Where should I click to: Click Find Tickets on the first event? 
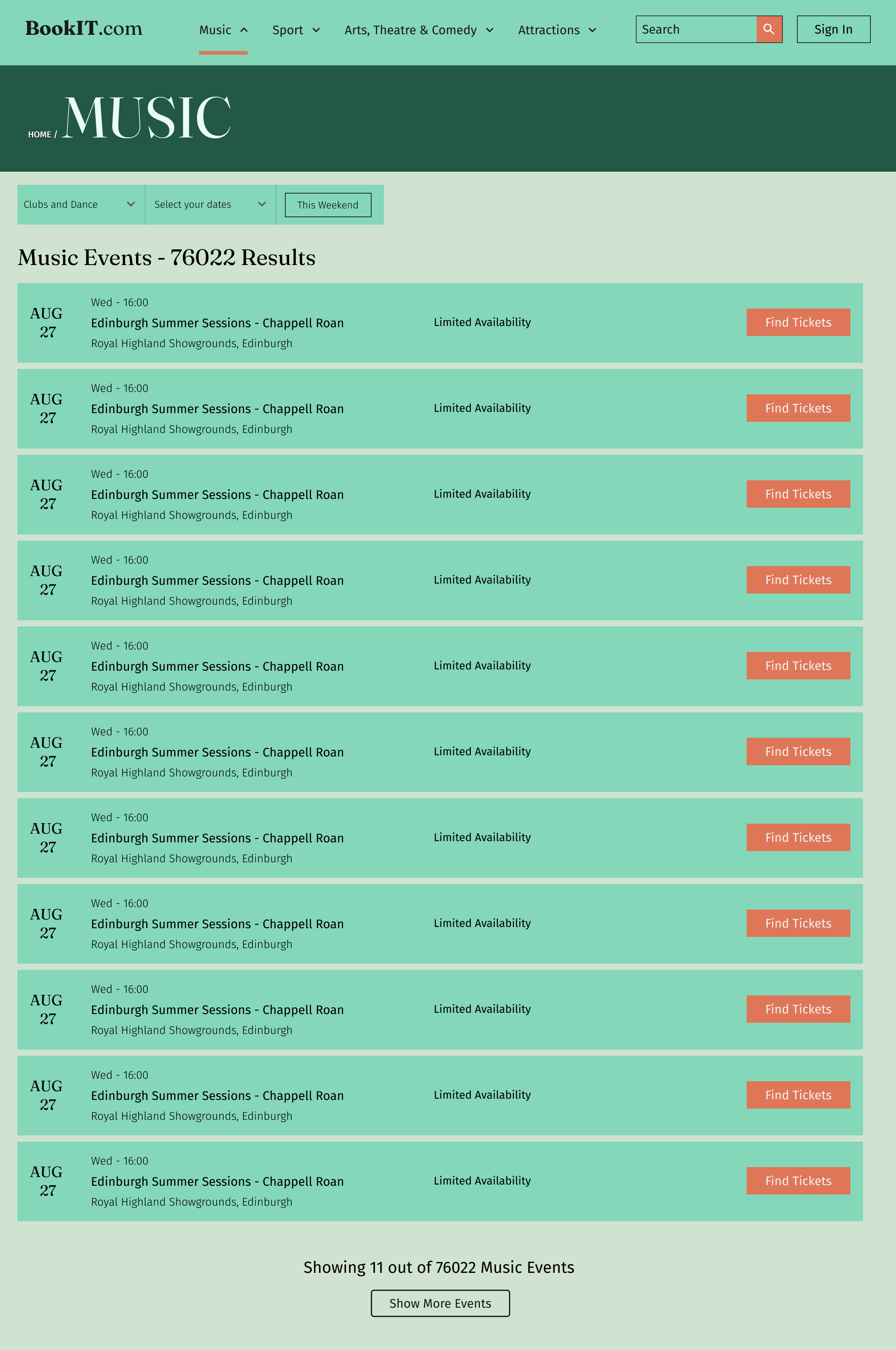(x=798, y=322)
